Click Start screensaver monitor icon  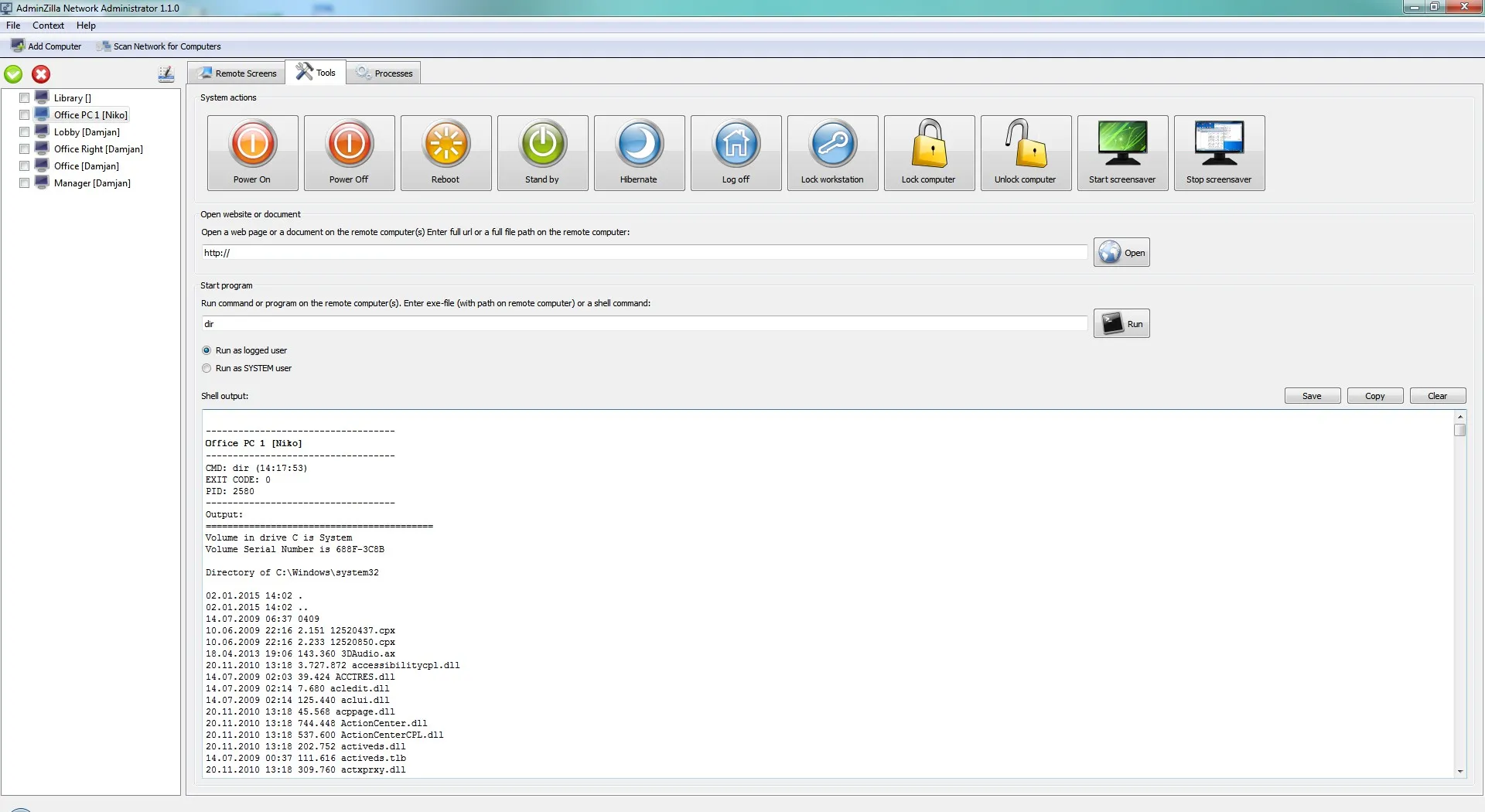1123,143
